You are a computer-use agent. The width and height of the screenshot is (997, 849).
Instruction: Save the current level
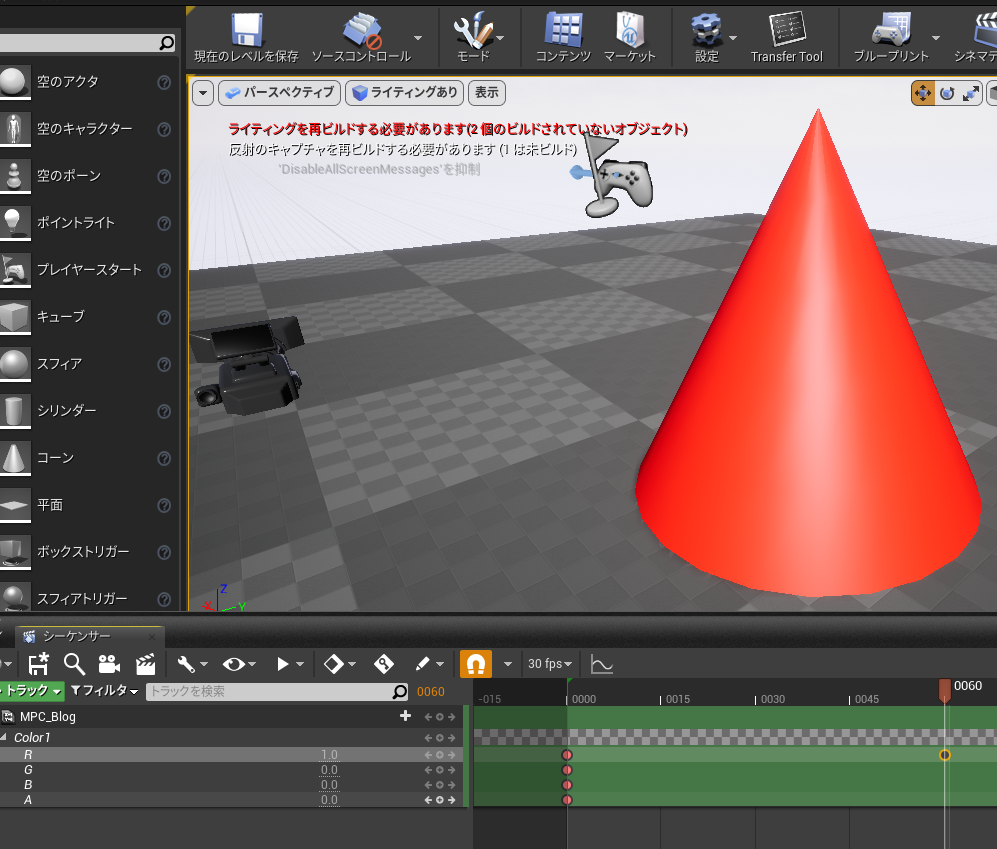click(x=246, y=32)
